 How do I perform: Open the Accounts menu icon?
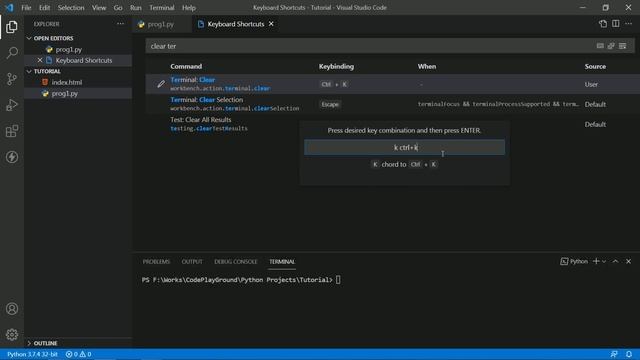(12, 309)
